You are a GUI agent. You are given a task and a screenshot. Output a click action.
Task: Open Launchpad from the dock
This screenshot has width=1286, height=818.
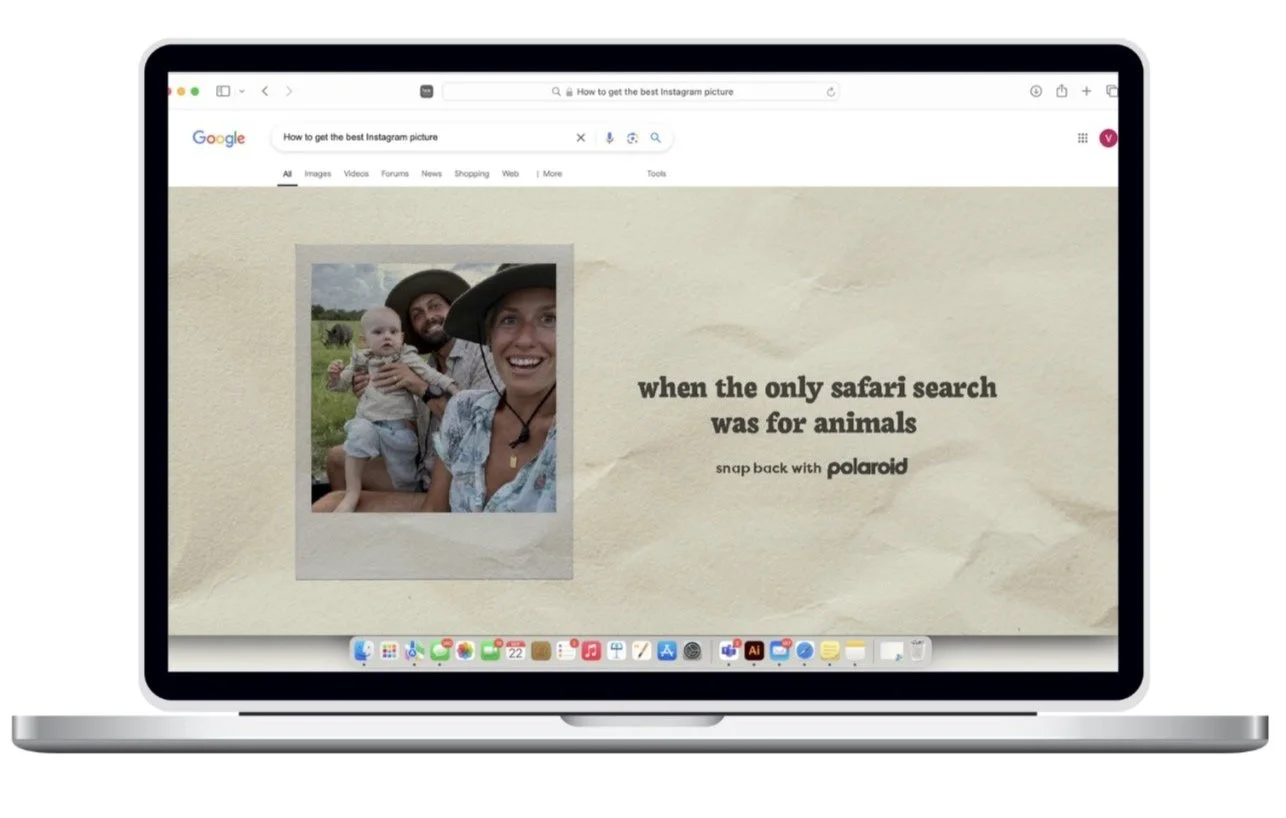click(x=389, y=651)
